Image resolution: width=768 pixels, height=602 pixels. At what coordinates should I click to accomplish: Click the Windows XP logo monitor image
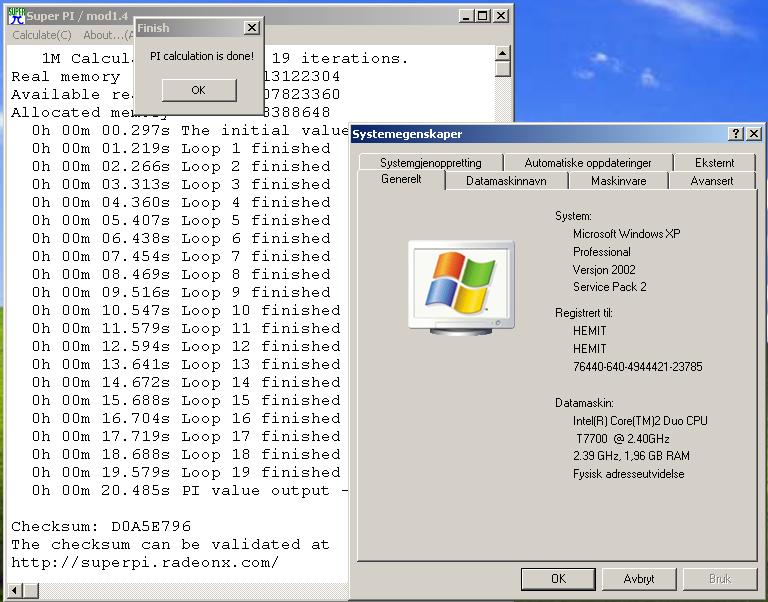coord(461,288)
